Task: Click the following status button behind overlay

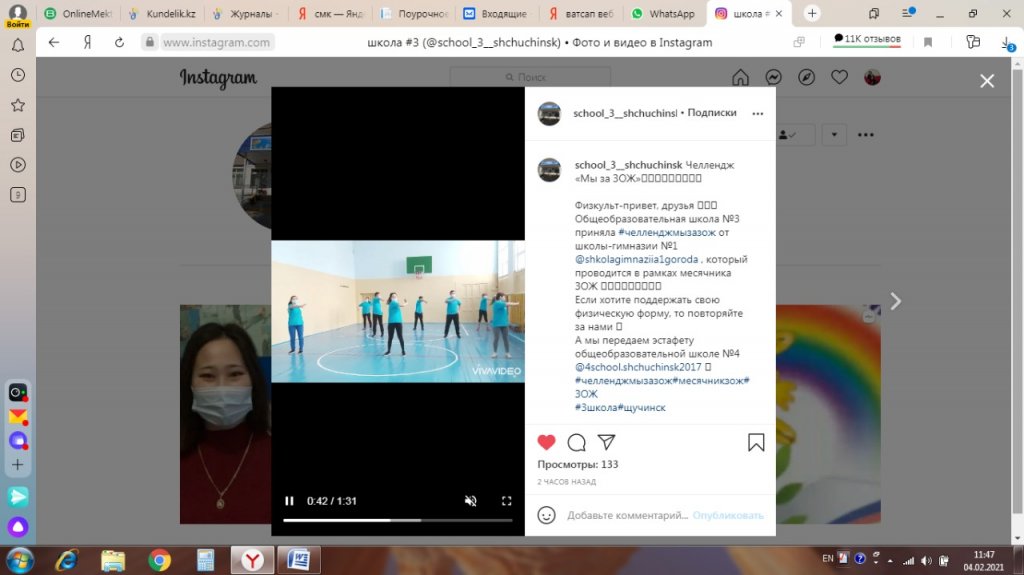Action: click(x=796, y=135)
